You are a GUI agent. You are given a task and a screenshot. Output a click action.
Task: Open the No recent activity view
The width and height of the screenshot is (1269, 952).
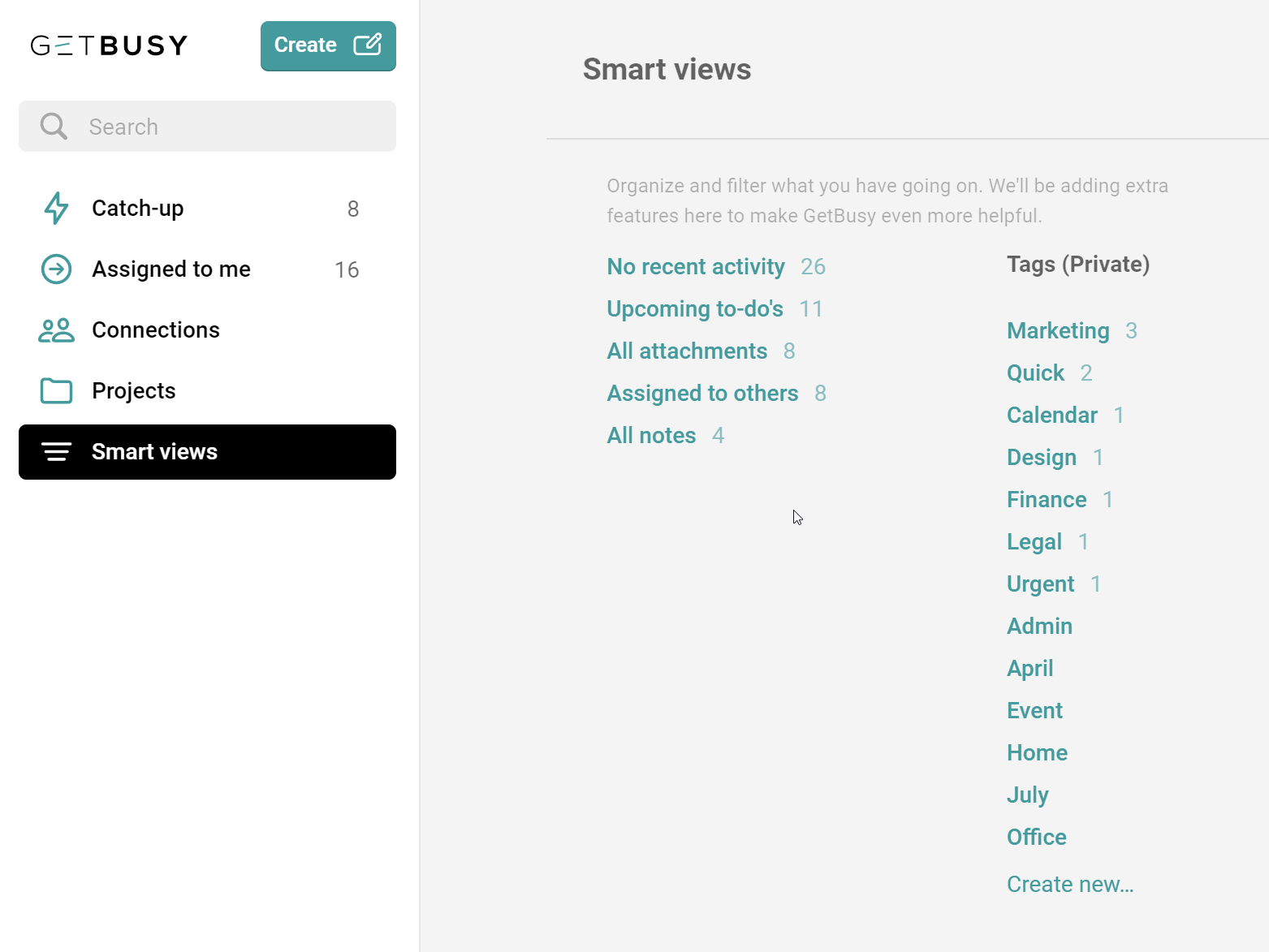coord(696,266)
